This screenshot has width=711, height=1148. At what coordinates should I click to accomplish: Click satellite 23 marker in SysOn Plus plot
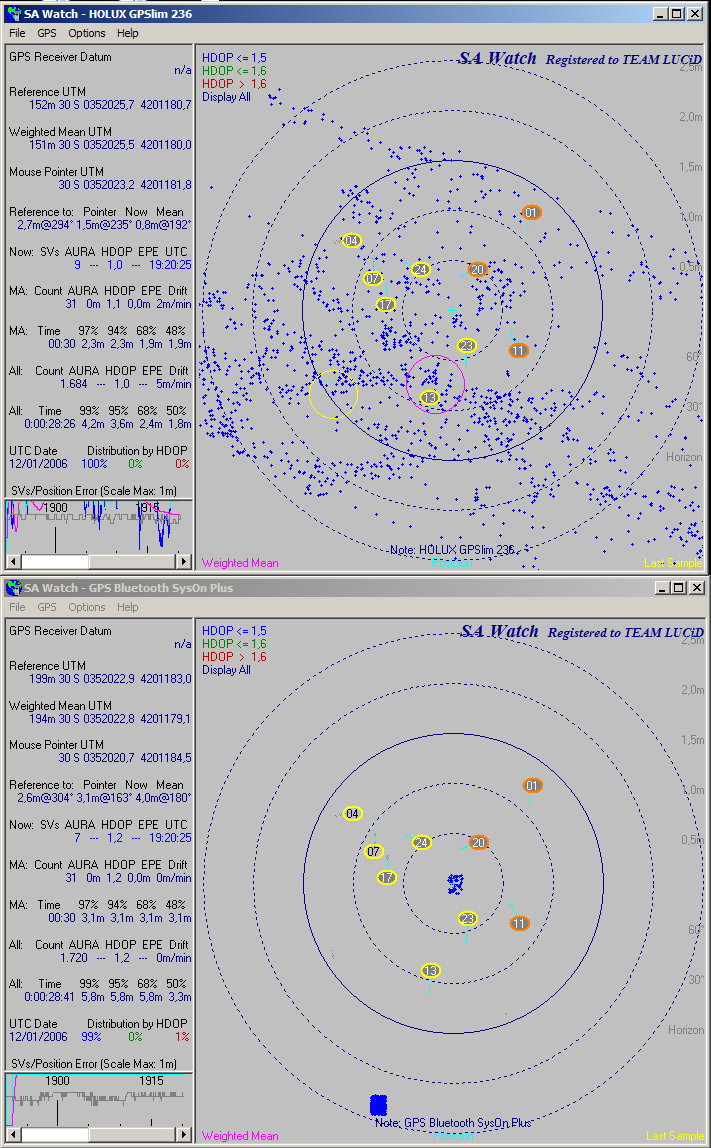(x=467, y=918)
